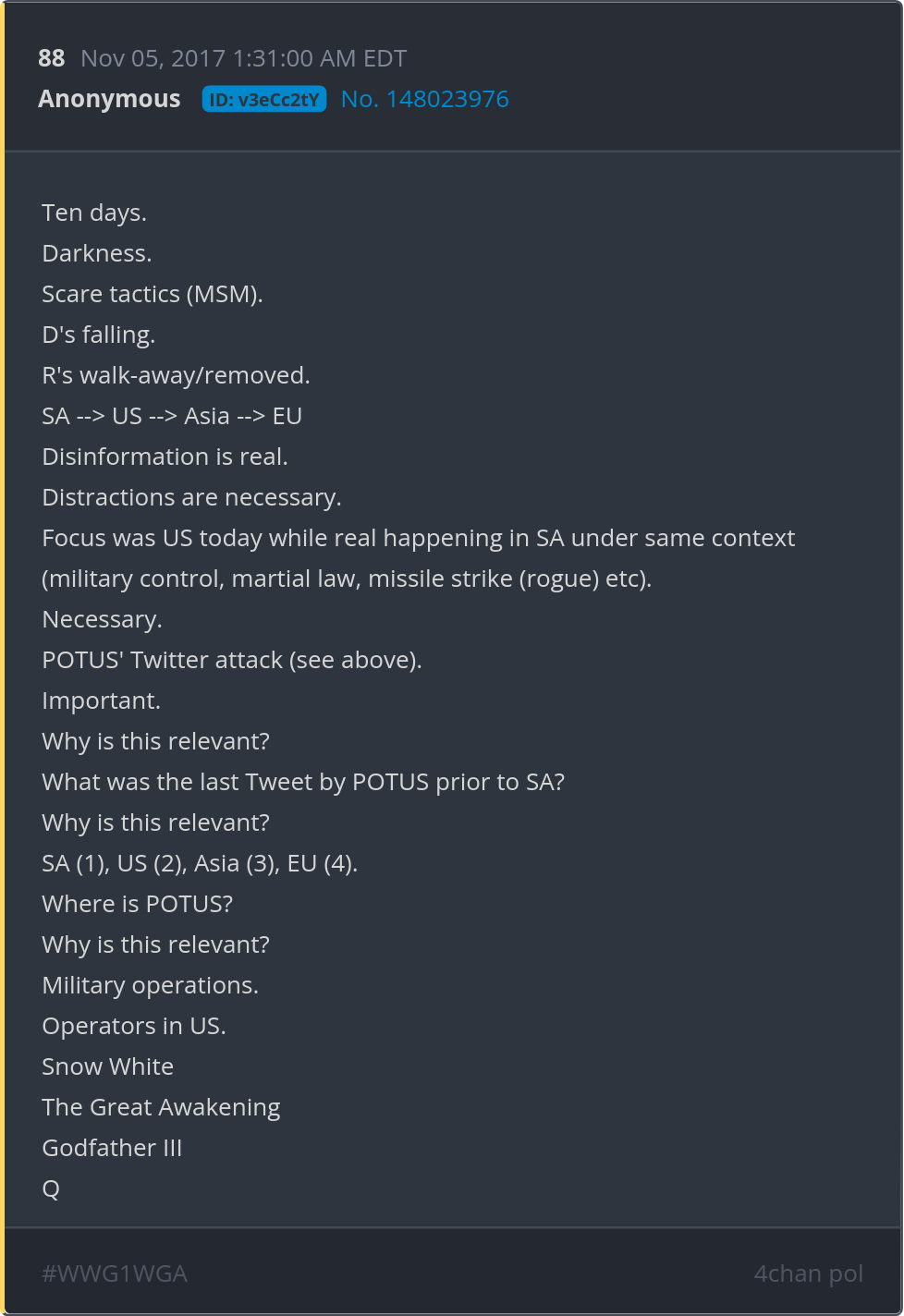Click the "Where is POTUS?" question
The height and width of the screenshot is (1316, 904).
pyautogui.click(x=137, y=904)
